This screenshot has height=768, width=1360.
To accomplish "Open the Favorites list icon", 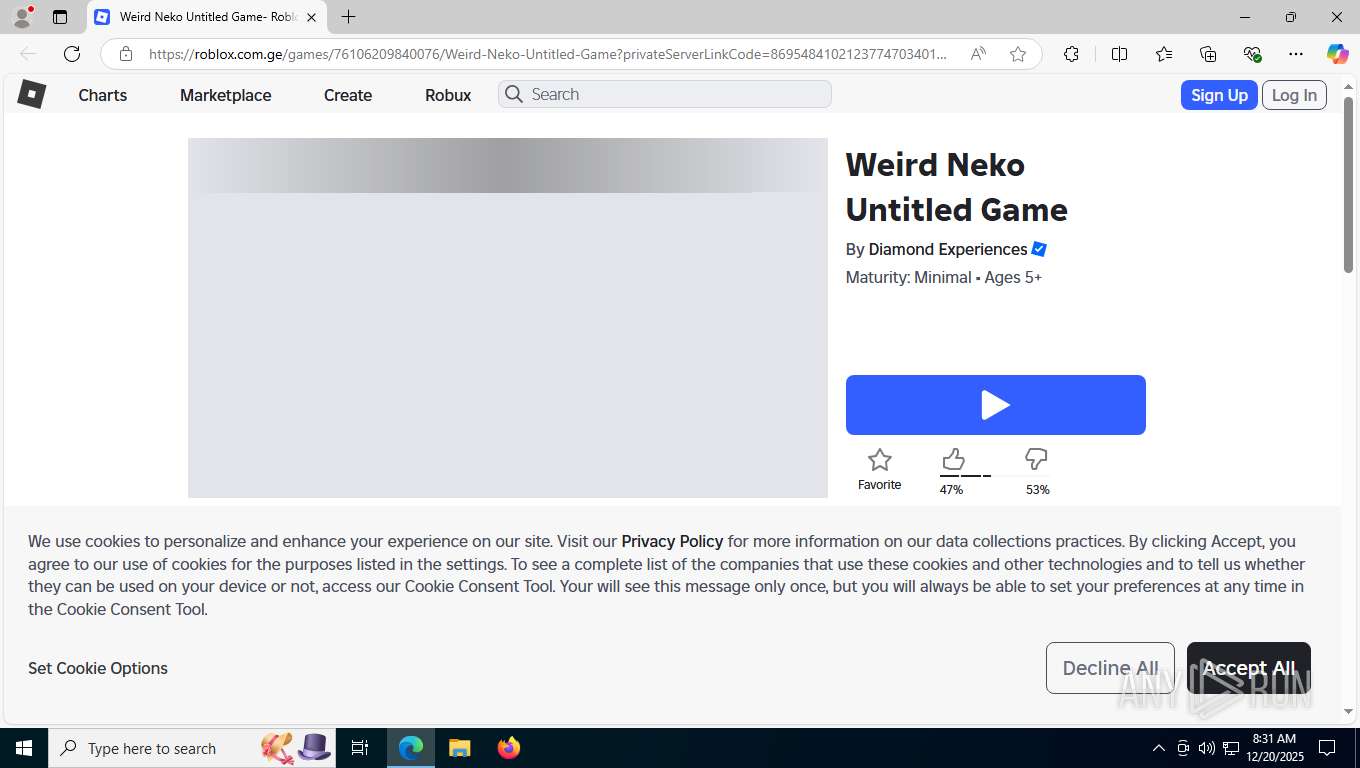I will [x=1164, y=54].
